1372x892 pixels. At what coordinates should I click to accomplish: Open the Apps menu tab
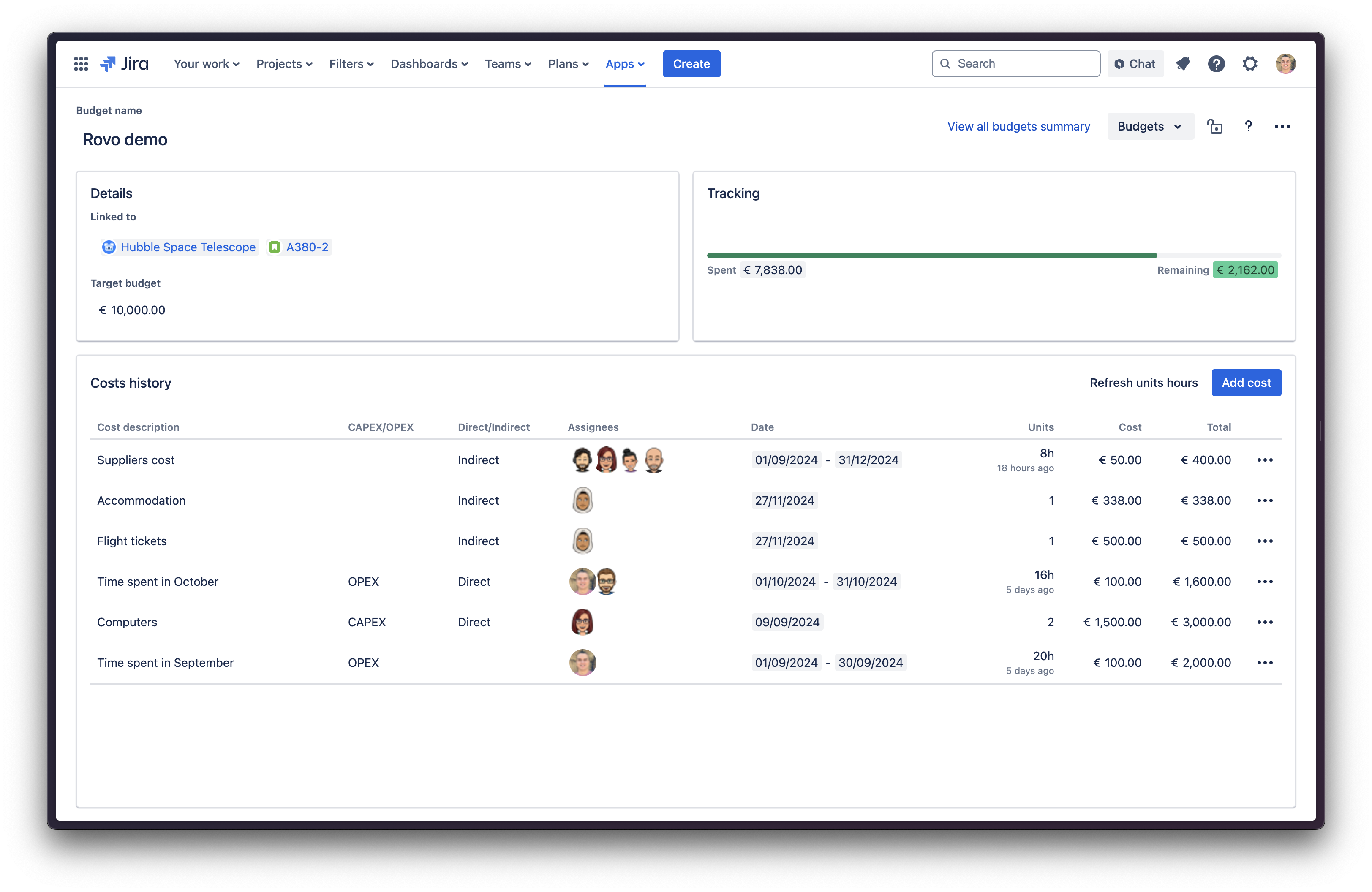624,64
